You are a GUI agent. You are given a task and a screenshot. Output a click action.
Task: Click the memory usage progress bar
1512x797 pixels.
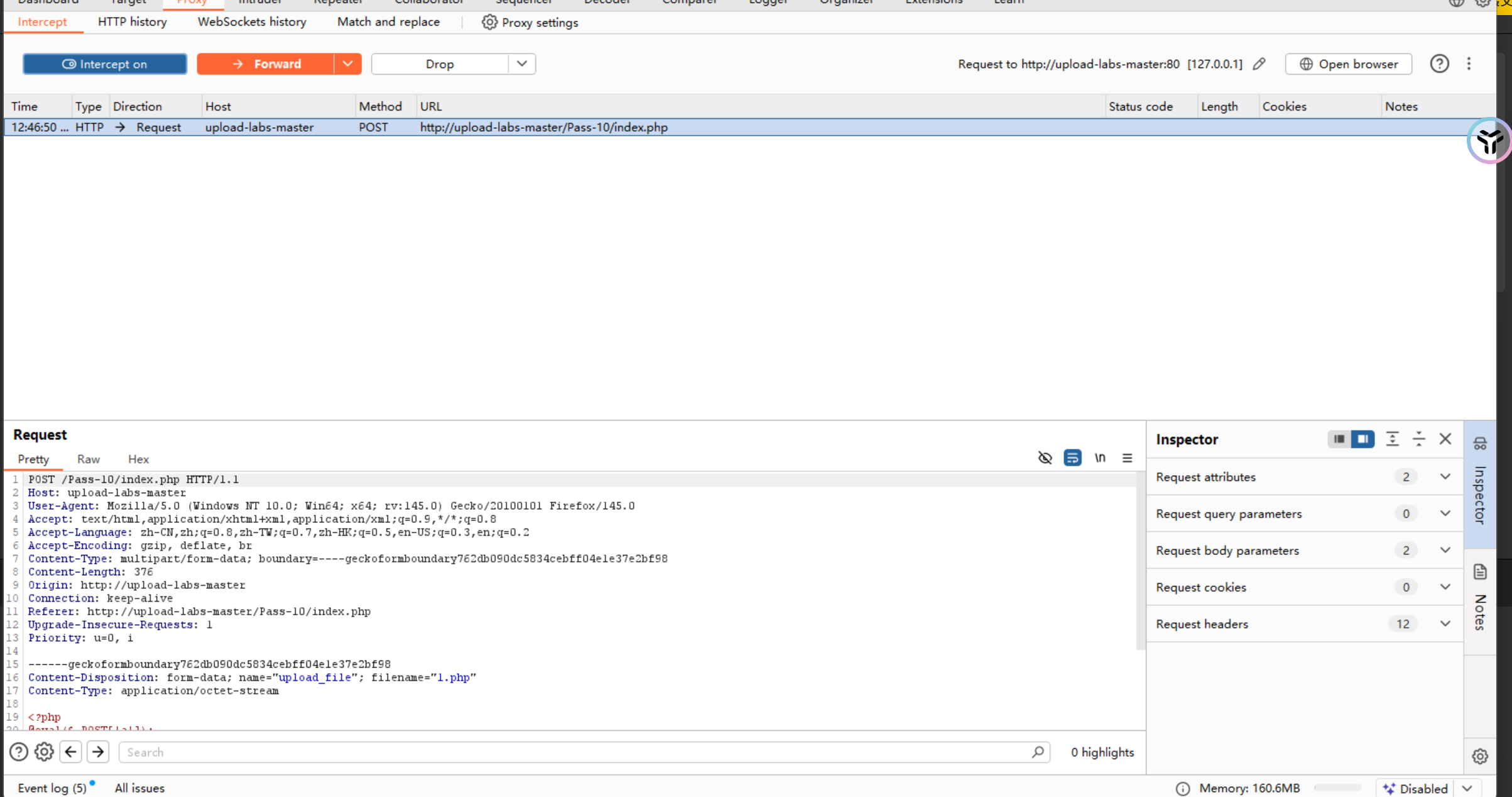[1337, 788]
